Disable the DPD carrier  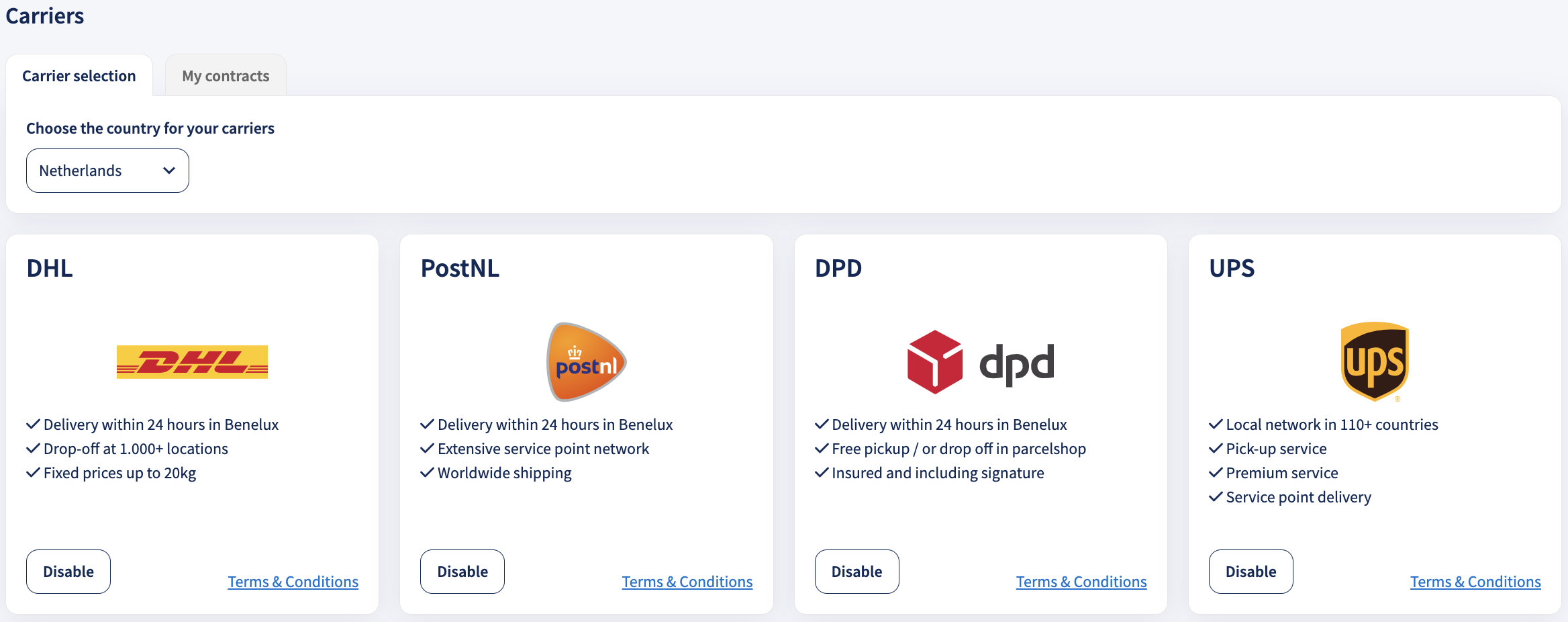pos(857,572)
